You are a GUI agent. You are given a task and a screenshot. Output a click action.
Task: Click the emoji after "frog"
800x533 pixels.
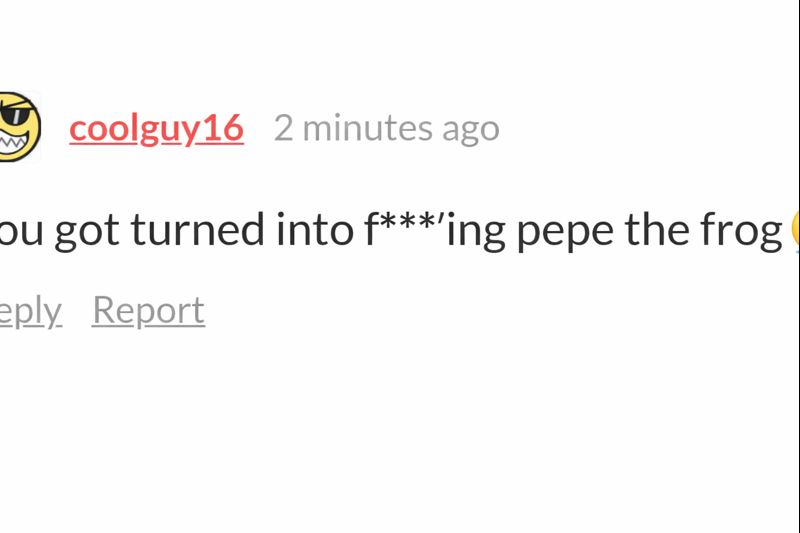click(x=795, y=230)
